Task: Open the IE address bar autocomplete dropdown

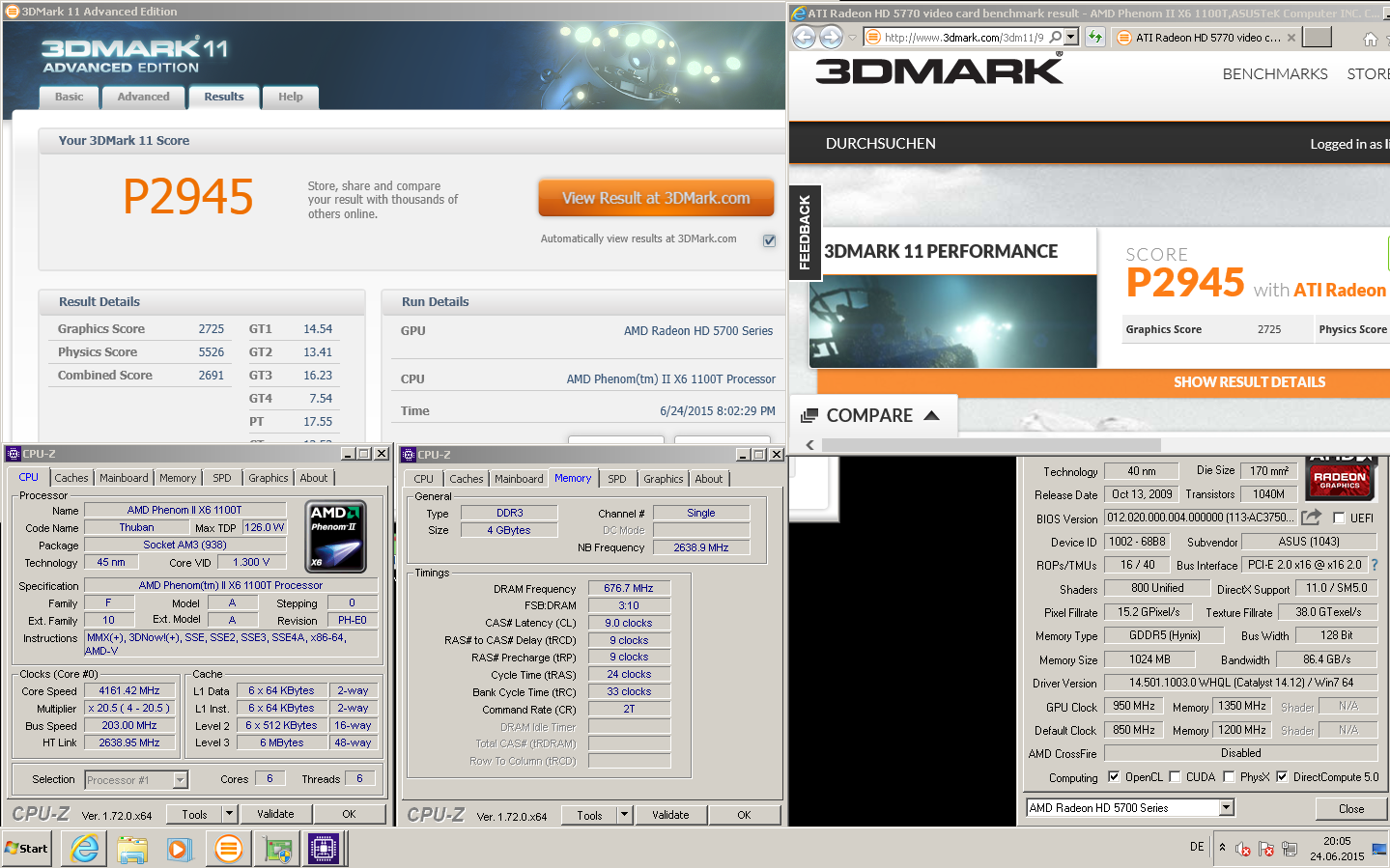Action: click(1071, 37)
